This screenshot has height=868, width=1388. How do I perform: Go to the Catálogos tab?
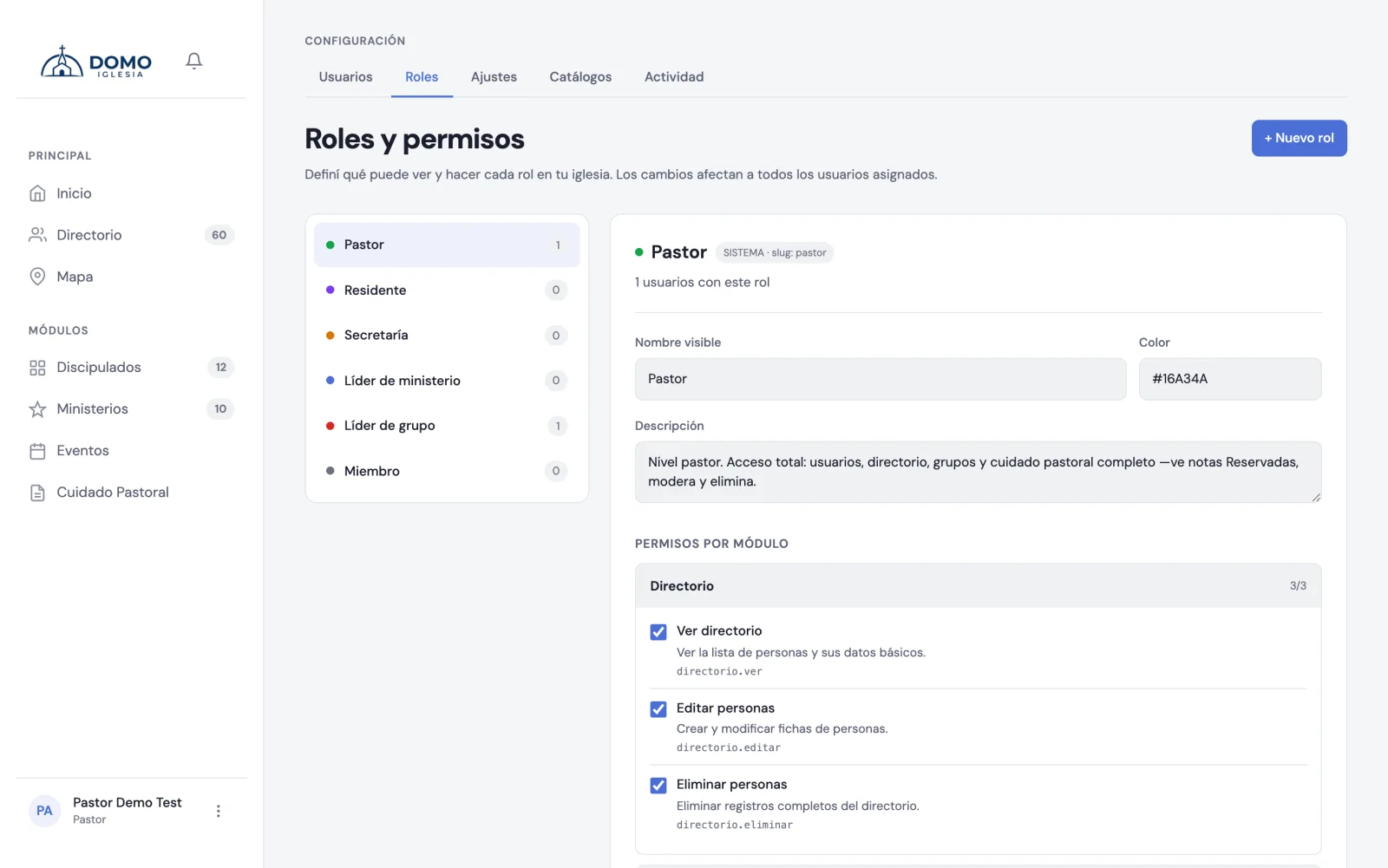(x=580, y=76)
